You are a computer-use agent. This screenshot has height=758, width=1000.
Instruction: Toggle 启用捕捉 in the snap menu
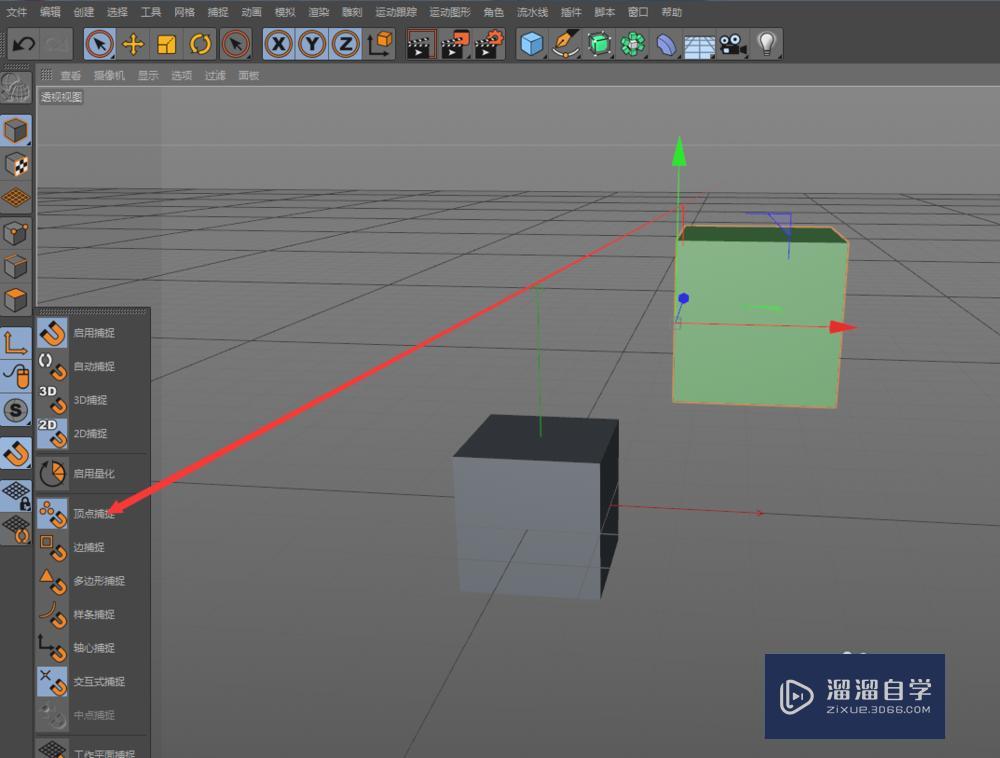(x=92, y=333)
